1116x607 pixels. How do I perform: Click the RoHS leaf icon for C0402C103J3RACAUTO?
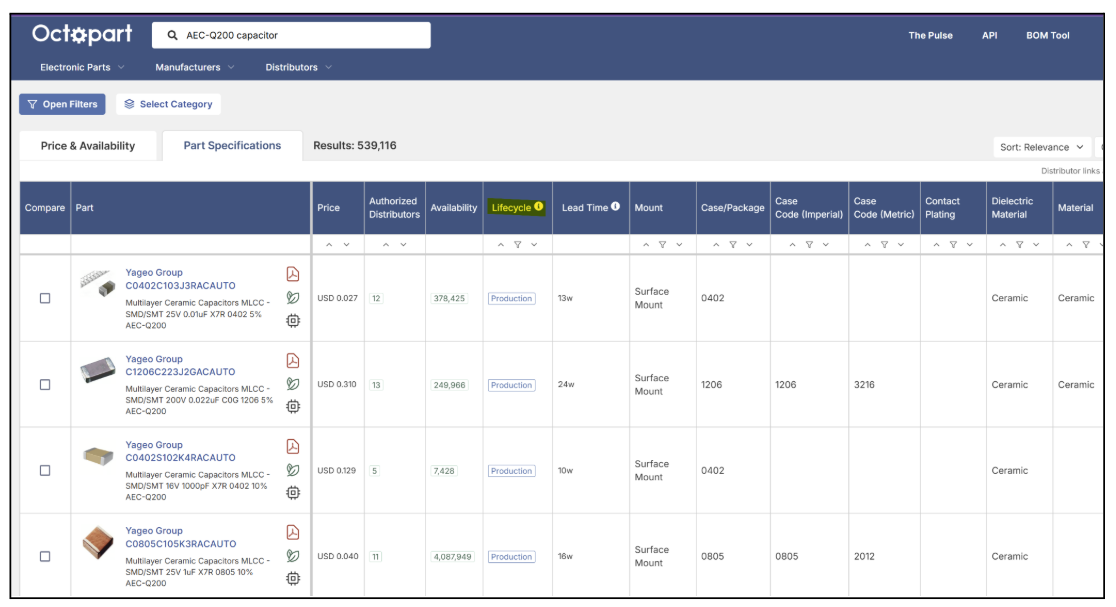[293, 297]
